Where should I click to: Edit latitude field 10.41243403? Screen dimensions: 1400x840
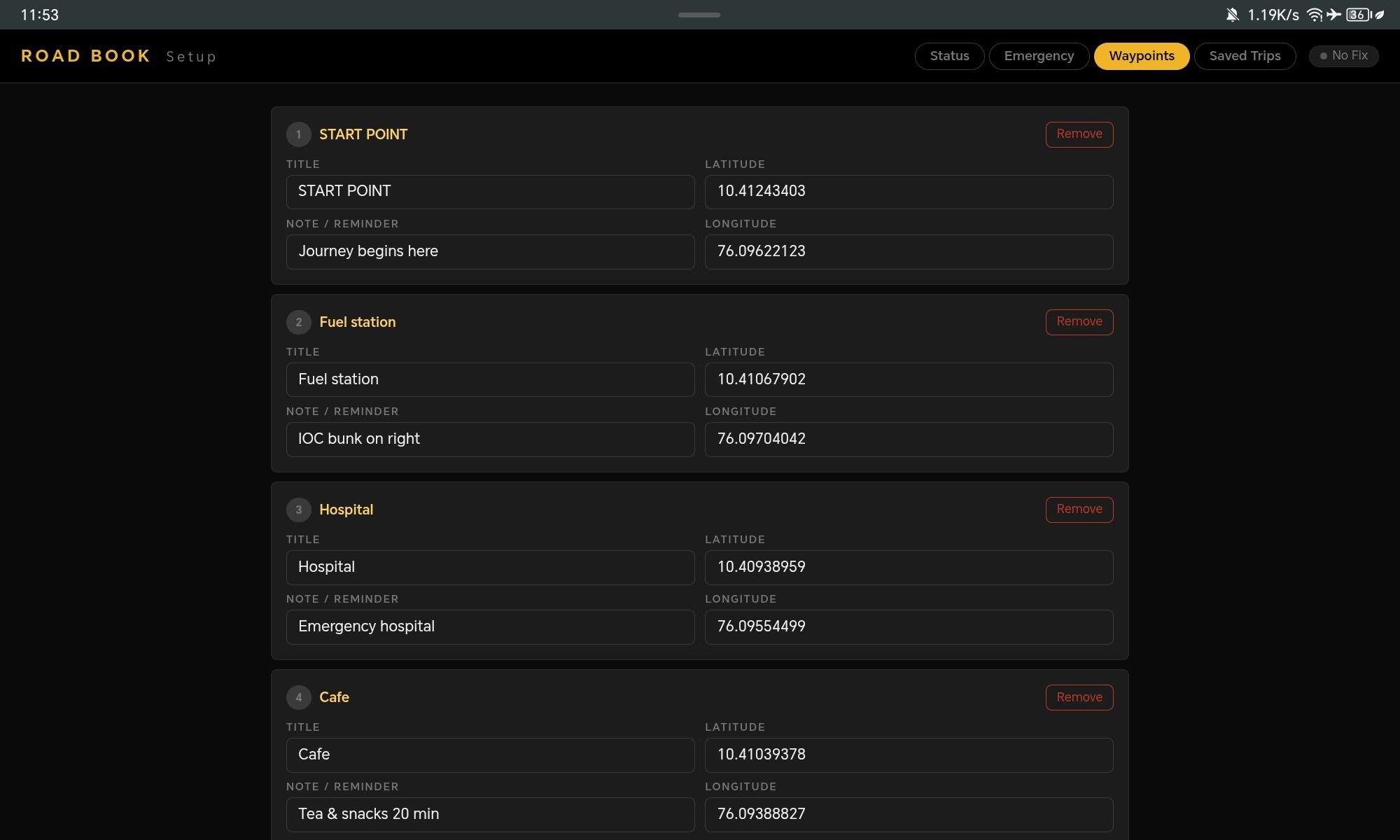(x=909, y=192)
